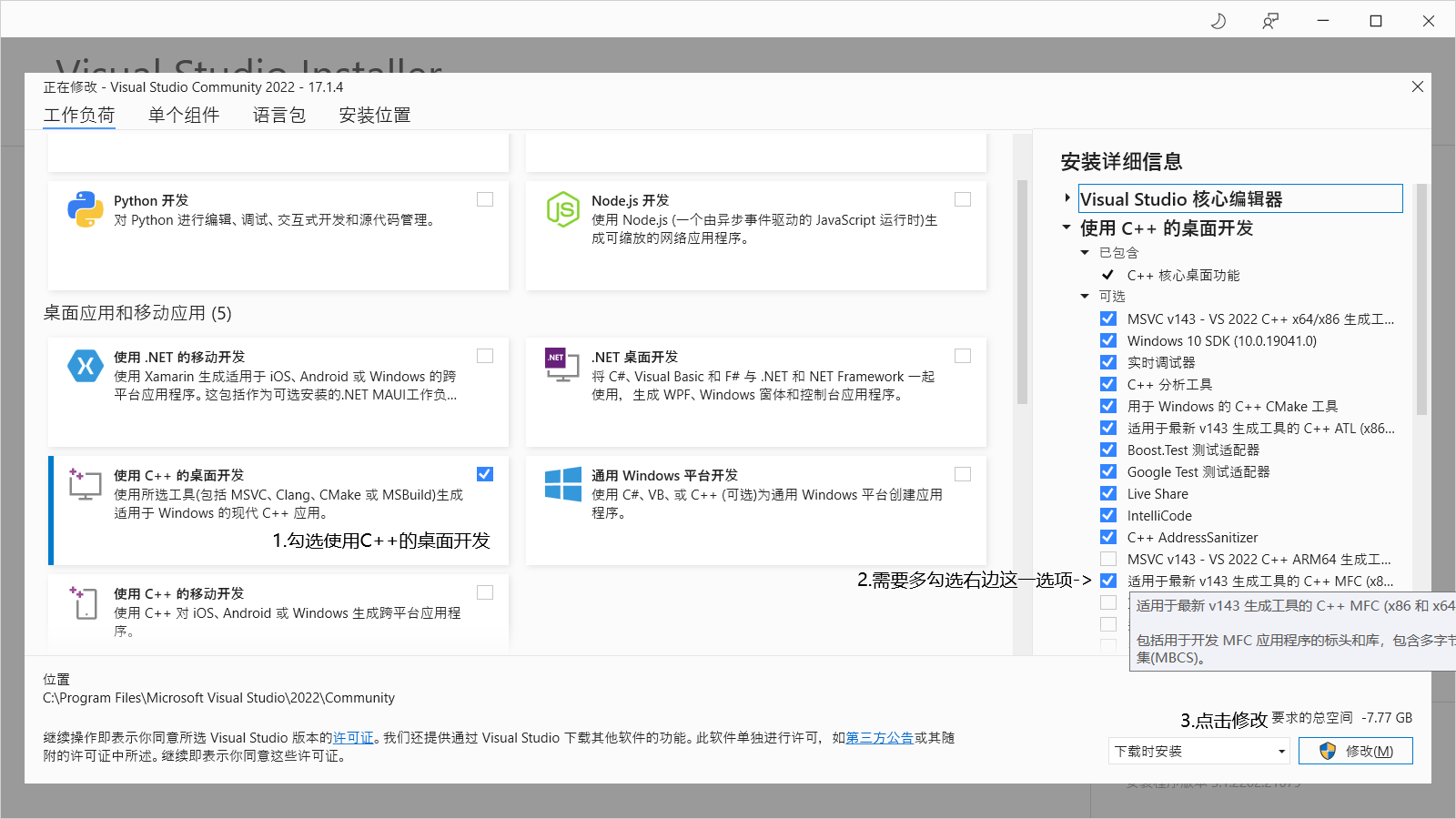Click the C++ desktop development monitor icon
Viewport: 1456px width, 819px height.
pos(85,483)
